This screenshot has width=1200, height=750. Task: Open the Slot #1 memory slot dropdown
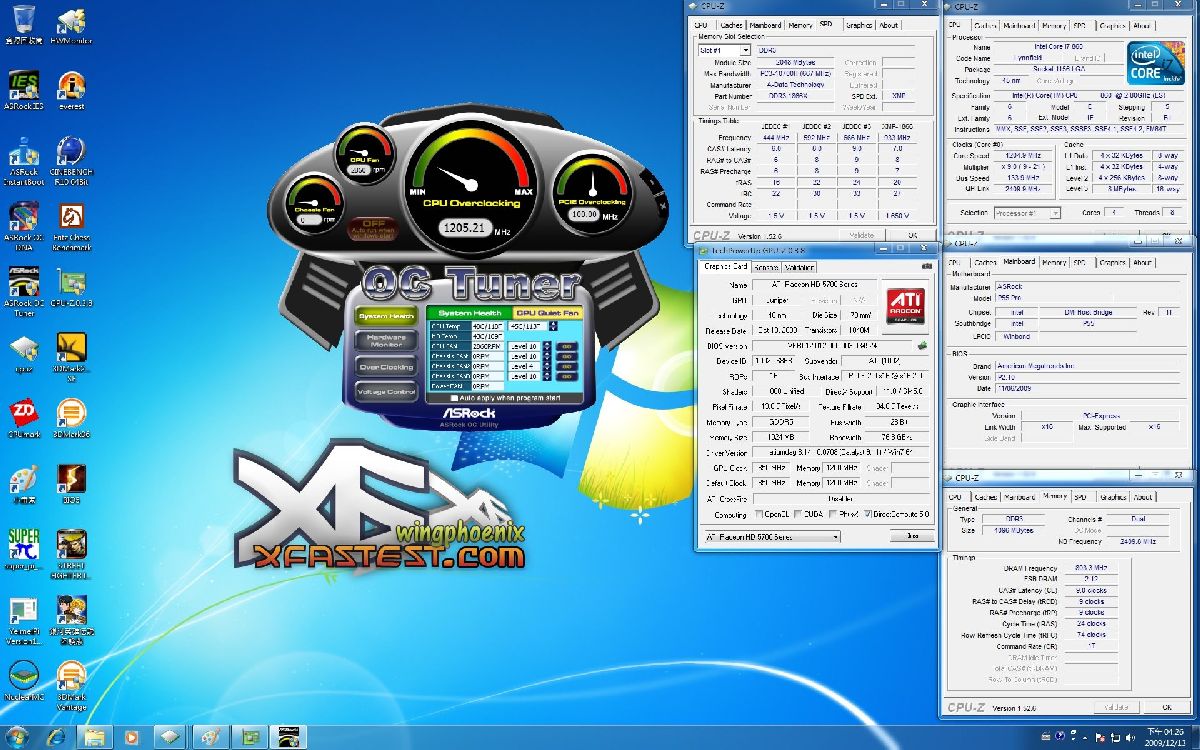point(724,49)
